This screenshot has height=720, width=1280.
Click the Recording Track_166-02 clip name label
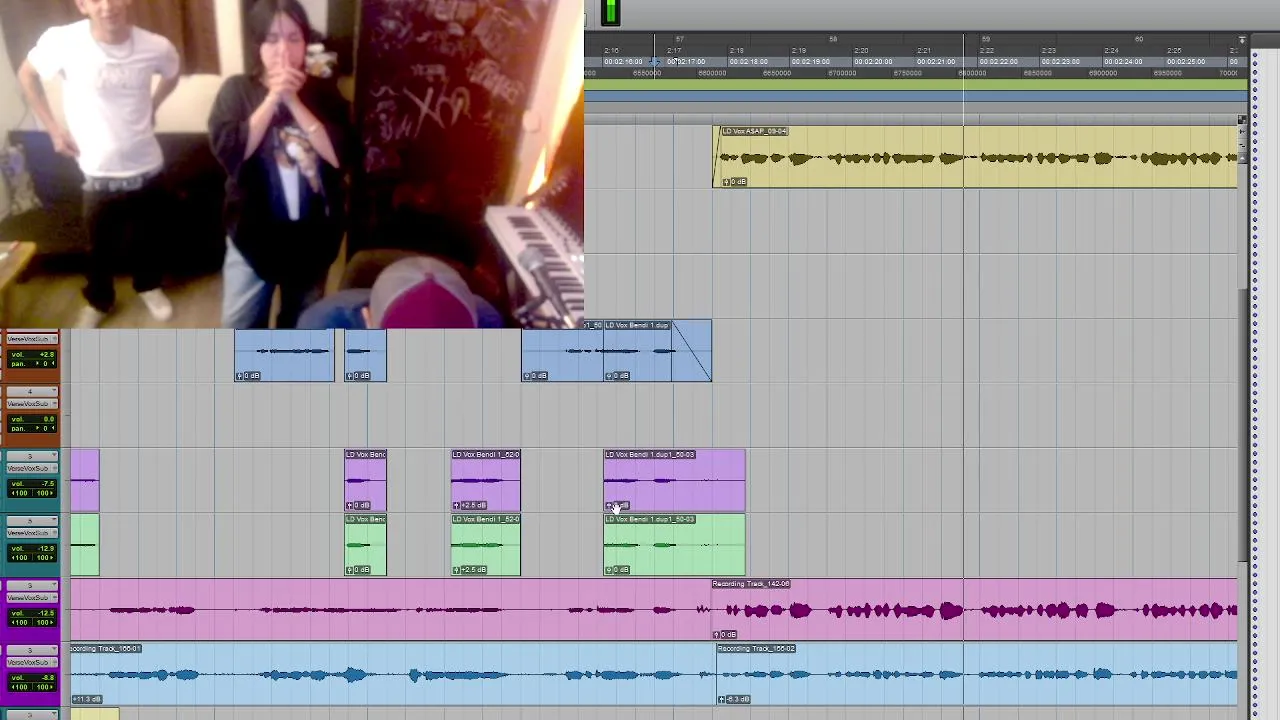756,649
